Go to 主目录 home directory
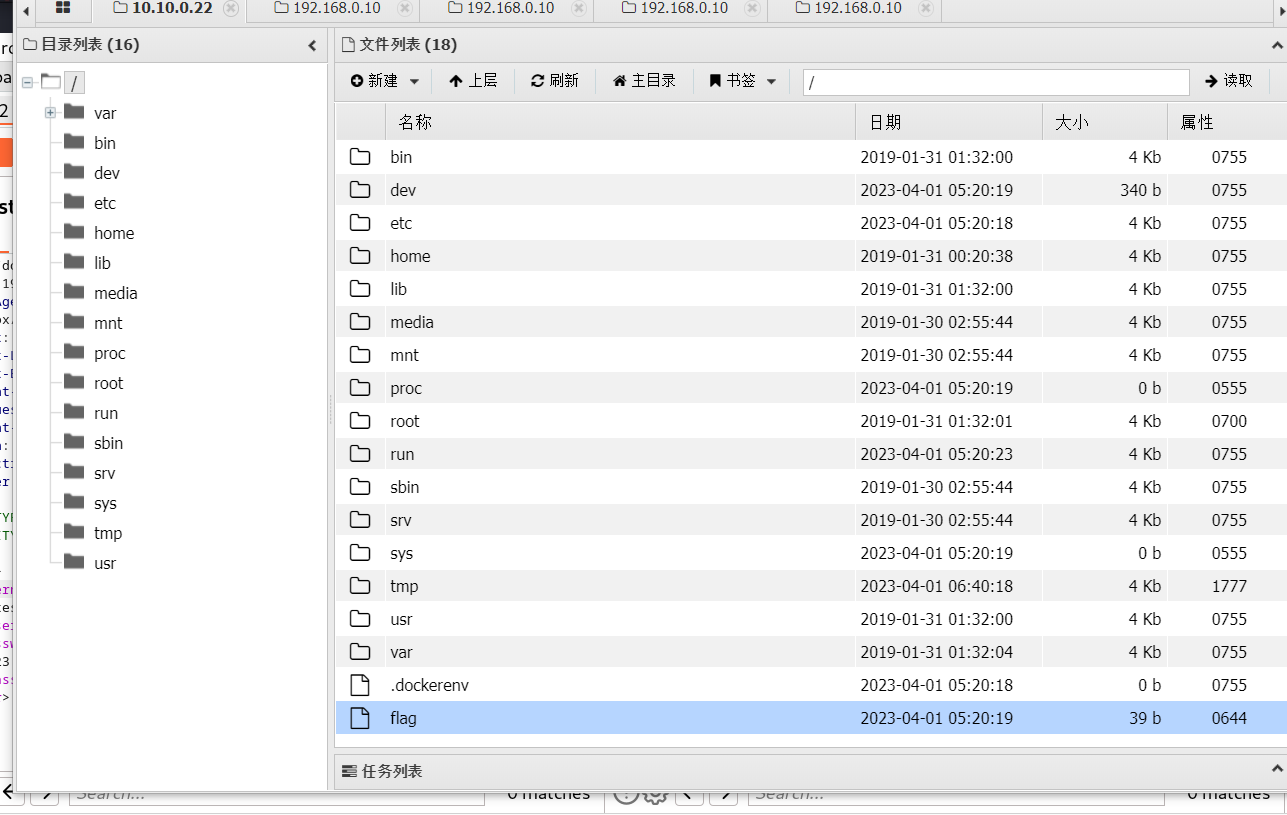Image resolution: width=1287 pixels, height=815 pixels. (643, 81)
